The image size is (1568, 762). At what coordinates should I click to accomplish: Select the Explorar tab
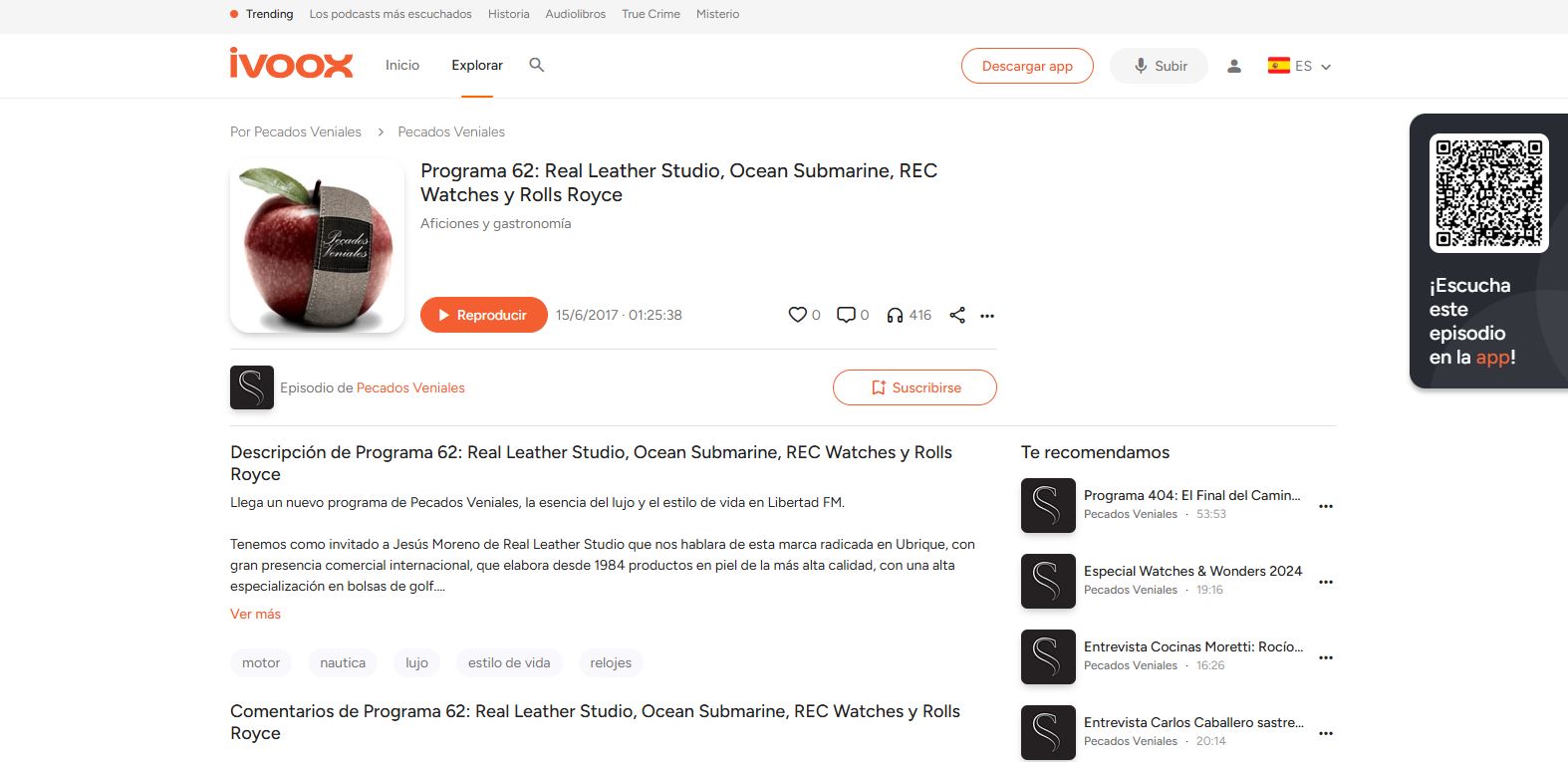pyautogui.click(x=477, y=65)
